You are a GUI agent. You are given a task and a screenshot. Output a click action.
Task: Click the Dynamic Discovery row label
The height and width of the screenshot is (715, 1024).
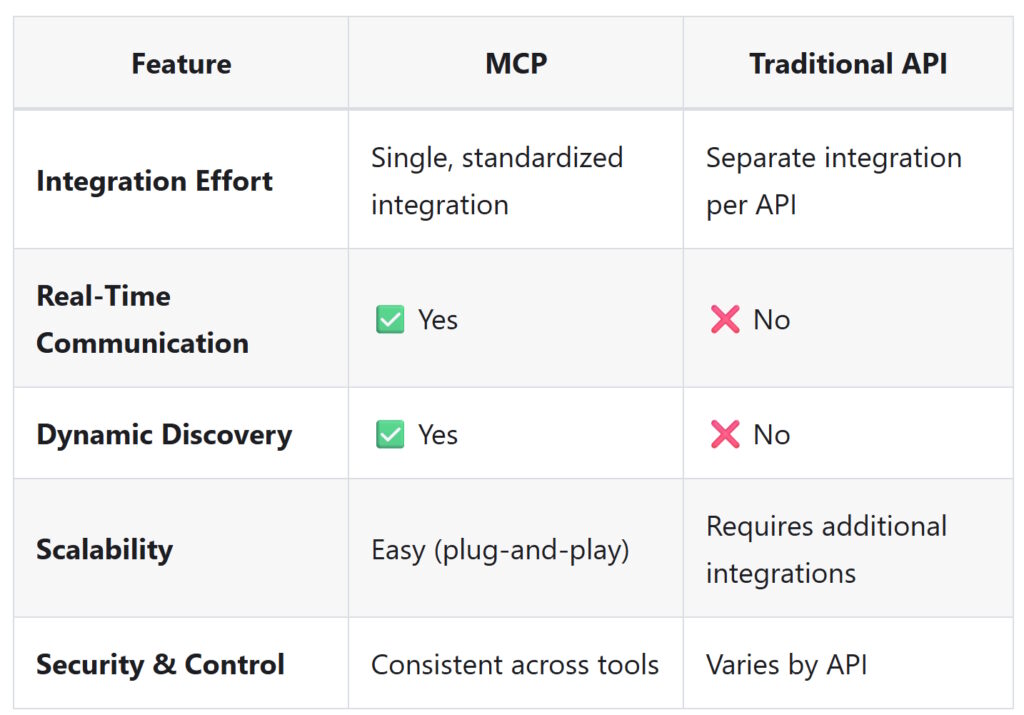pos(165,435)
